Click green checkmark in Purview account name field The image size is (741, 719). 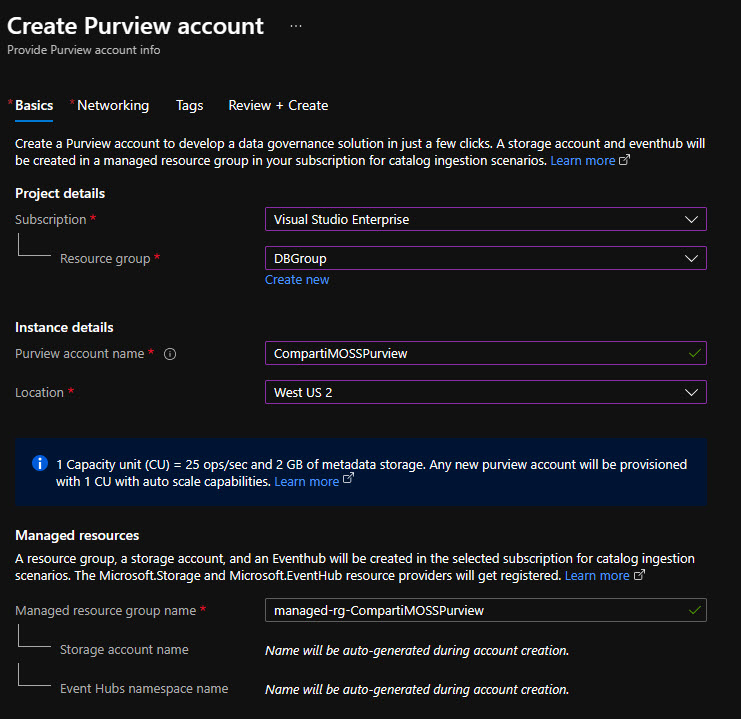[694, 354]
